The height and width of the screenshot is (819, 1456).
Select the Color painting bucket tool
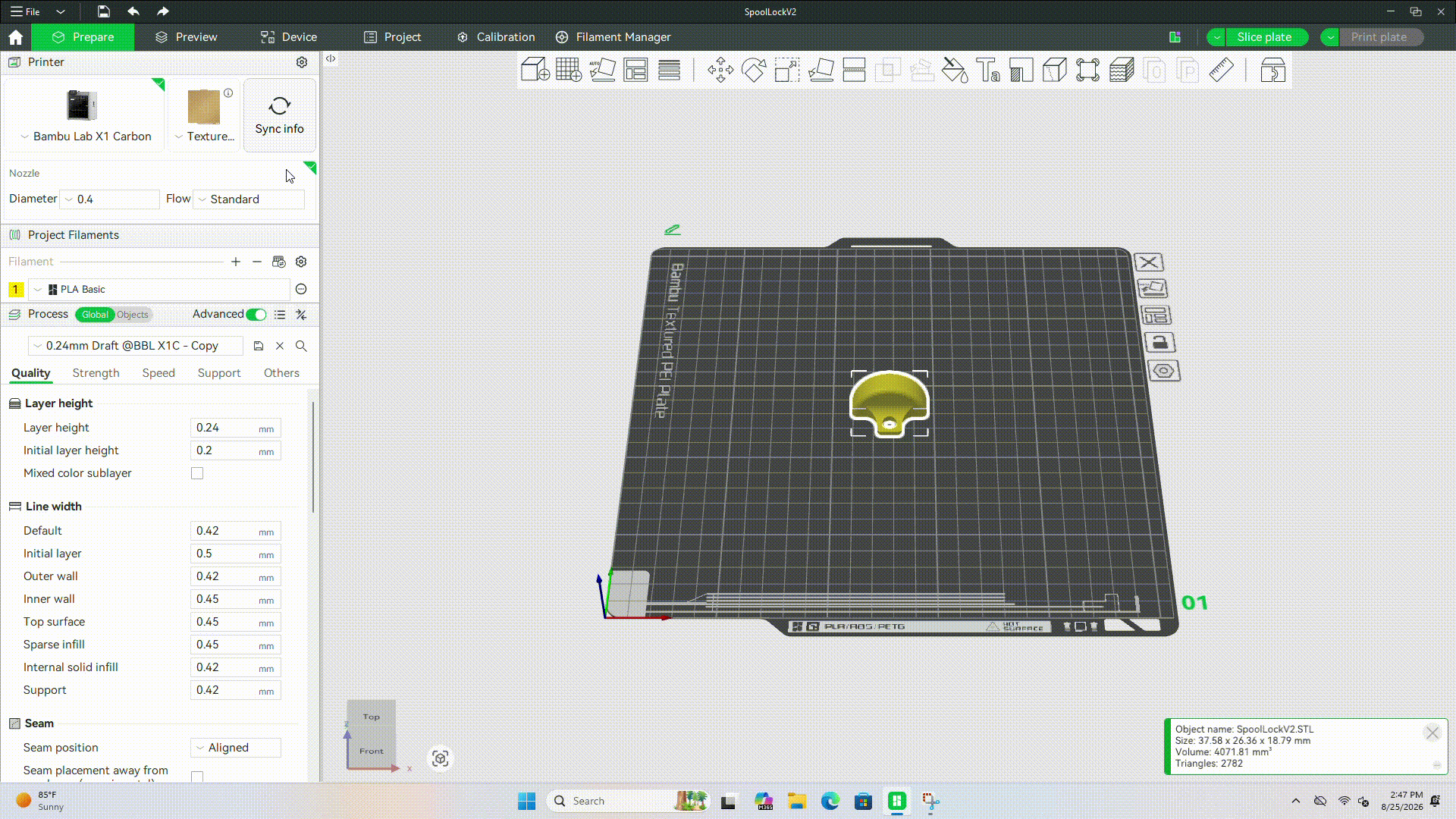click(x=955, y=71)
